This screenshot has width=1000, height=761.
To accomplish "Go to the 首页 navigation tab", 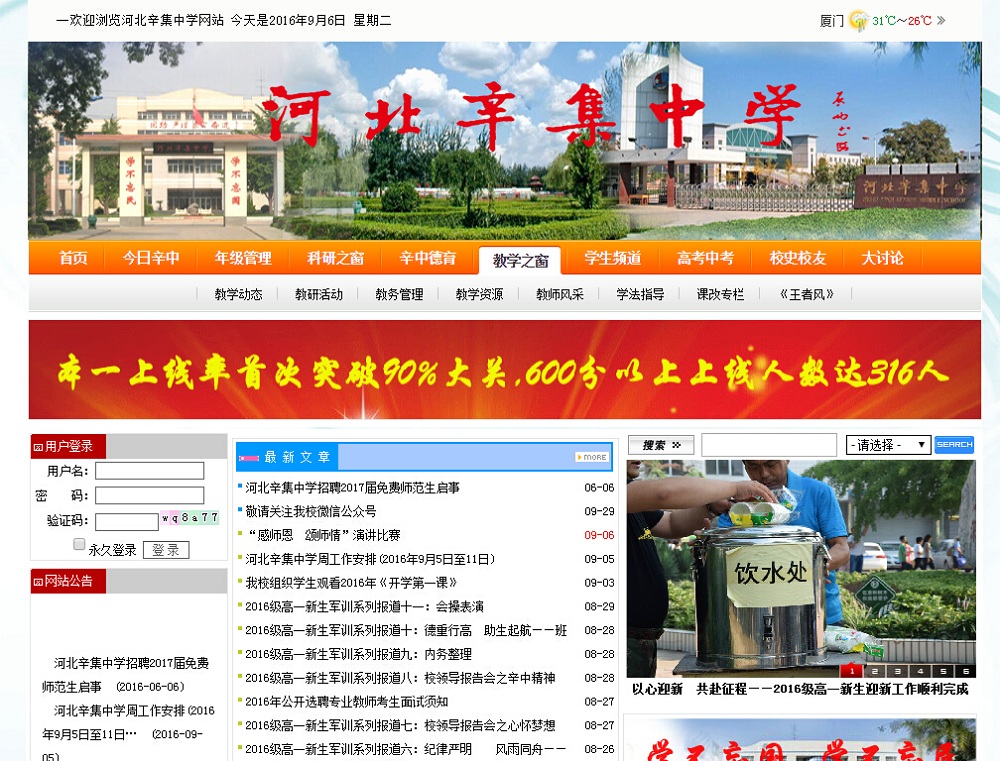I will point(73,258).
